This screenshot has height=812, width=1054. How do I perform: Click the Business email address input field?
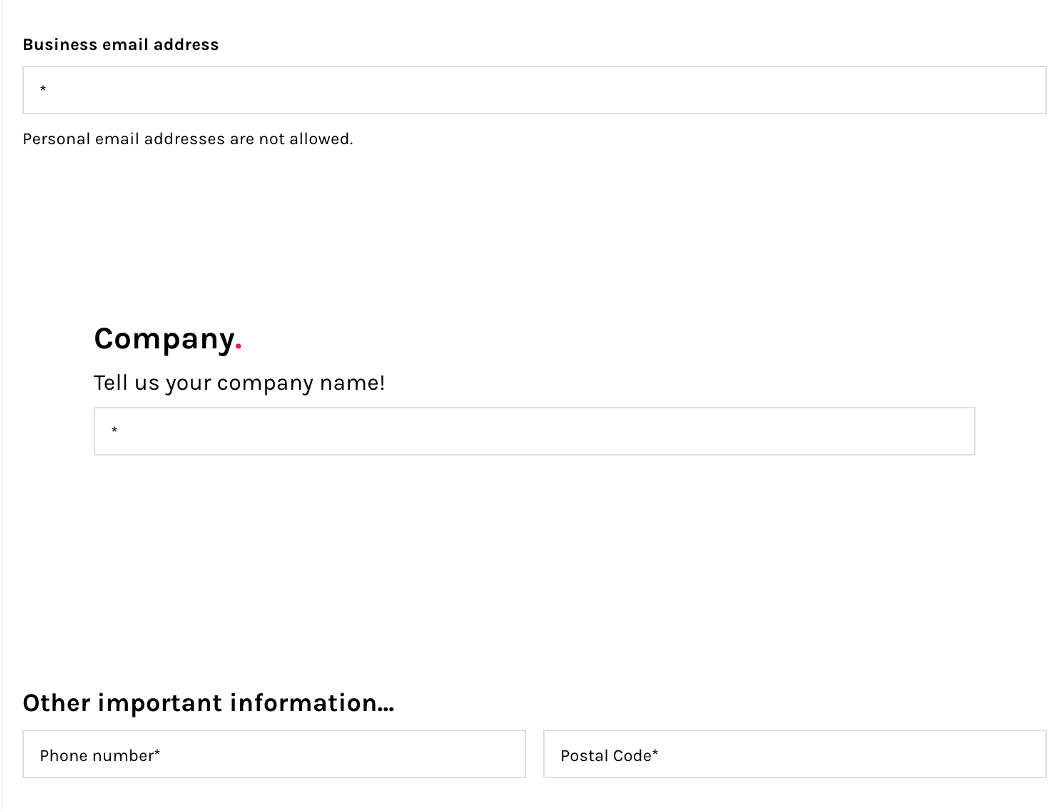[534, 90]
